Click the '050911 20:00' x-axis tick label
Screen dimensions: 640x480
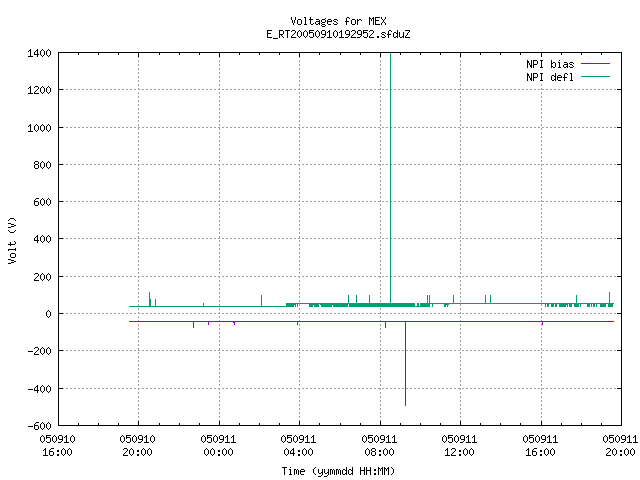pyautogui.click(x=620, y=445)
